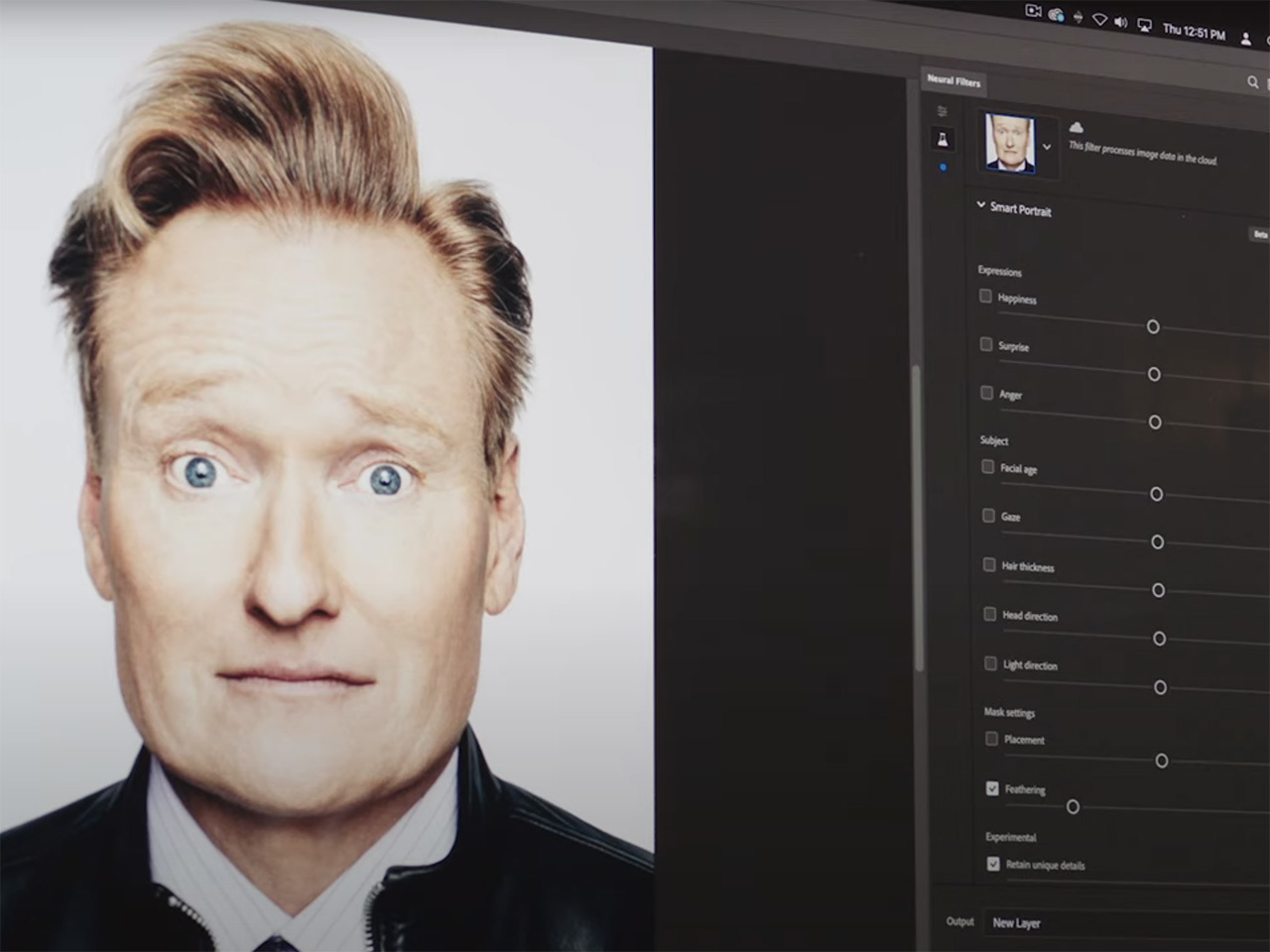Enable the Light direction checkbox
Viewport: 1270px width, 952px height.
point(991,662)
